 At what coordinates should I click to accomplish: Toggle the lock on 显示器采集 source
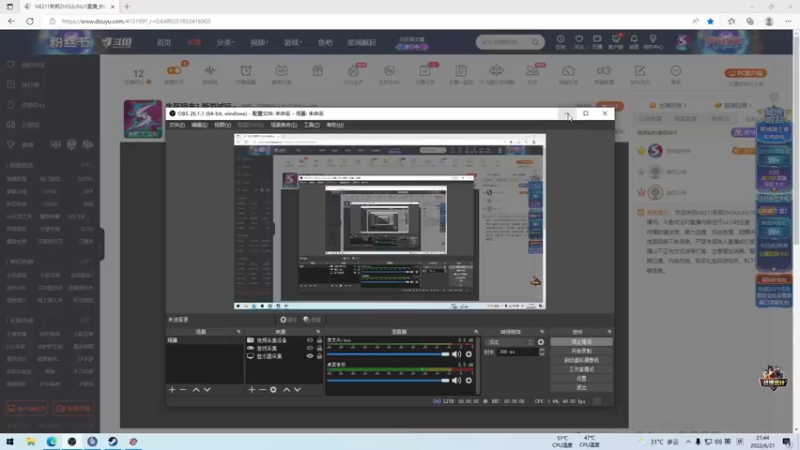(x=319, y=356)
